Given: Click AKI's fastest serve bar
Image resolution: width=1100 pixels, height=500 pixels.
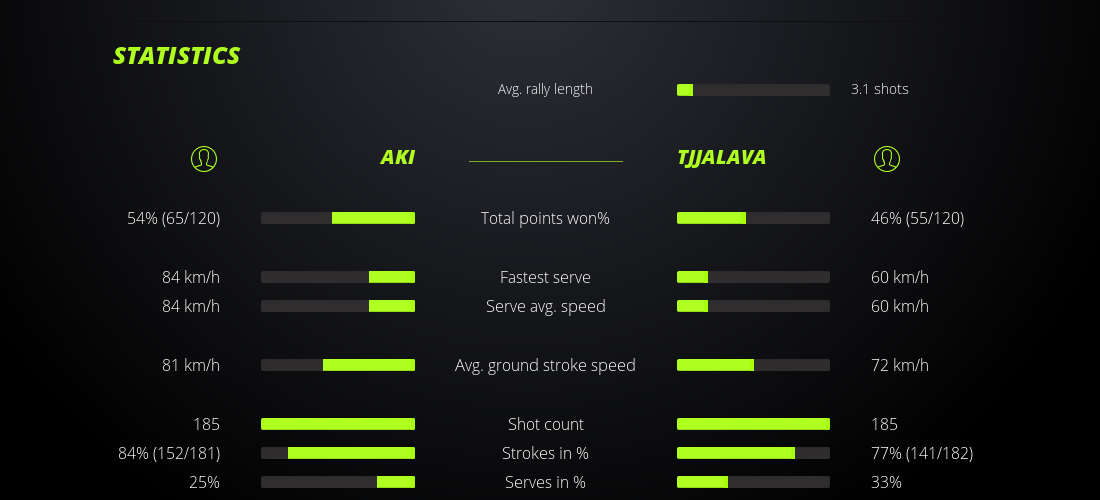Looking at the screenshot, I should coord(338,277).
